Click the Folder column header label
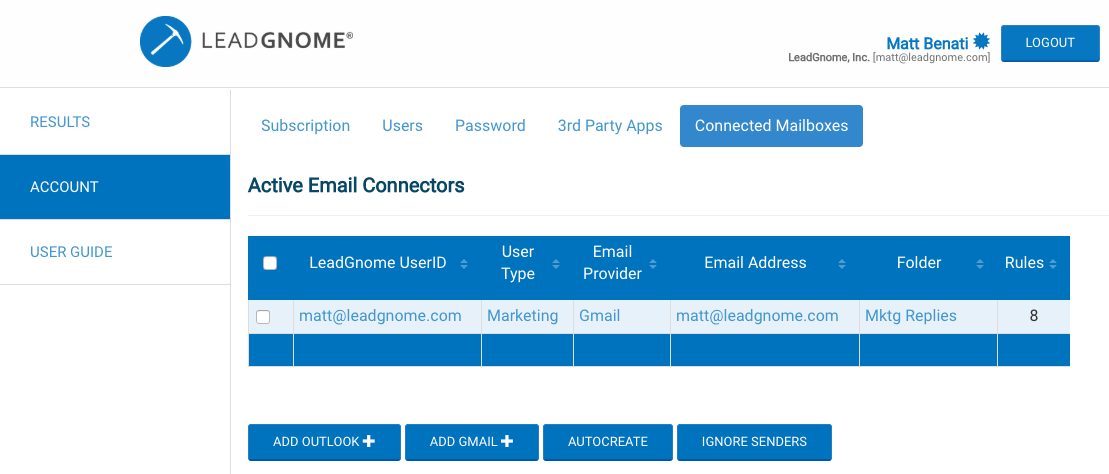Screen dimensions: 1109x474 pyautogui.click(x=919, y=263)
